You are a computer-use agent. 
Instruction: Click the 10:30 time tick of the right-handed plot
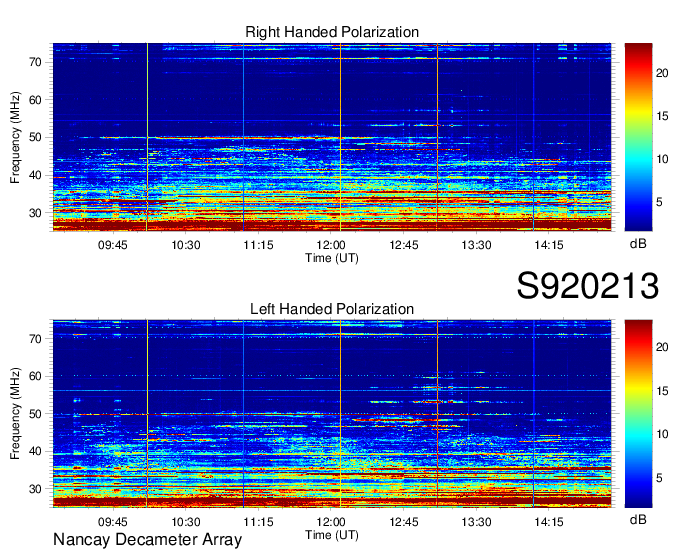(186, 245)
